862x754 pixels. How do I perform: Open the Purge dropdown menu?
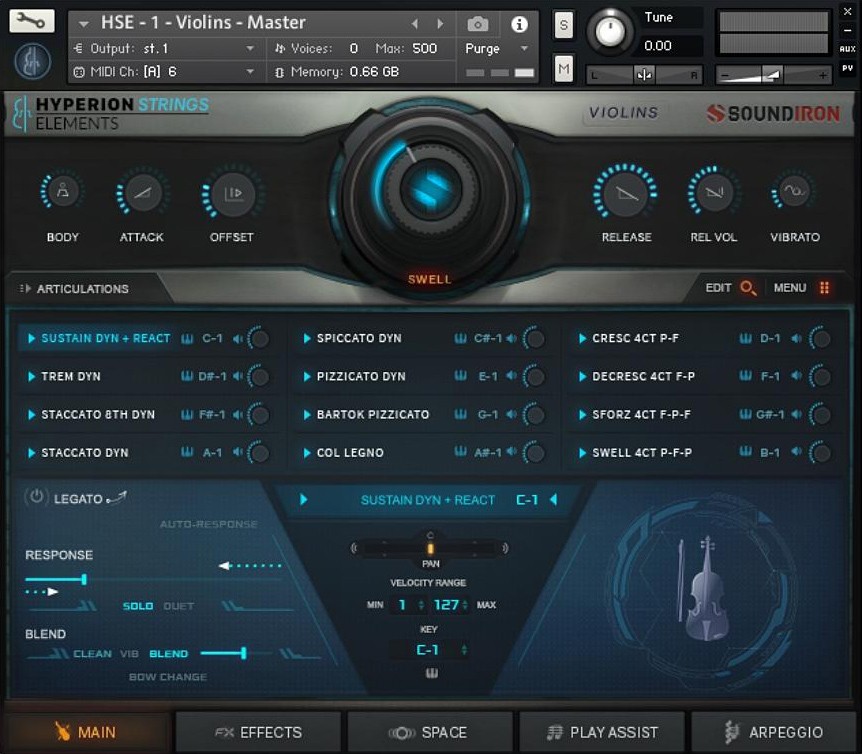pos(496,48)
